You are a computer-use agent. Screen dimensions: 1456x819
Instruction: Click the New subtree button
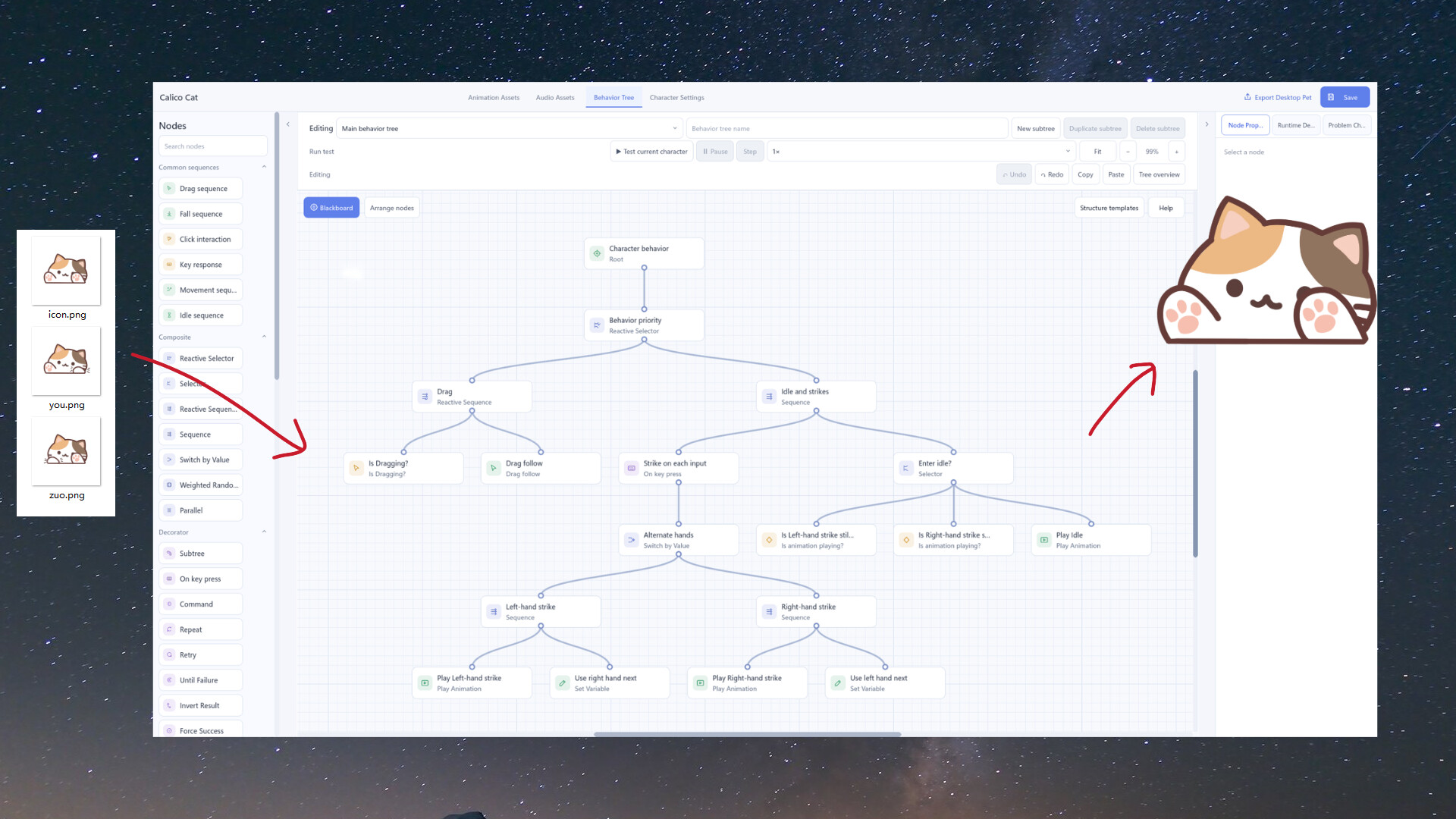click(x=1035, y=128)
